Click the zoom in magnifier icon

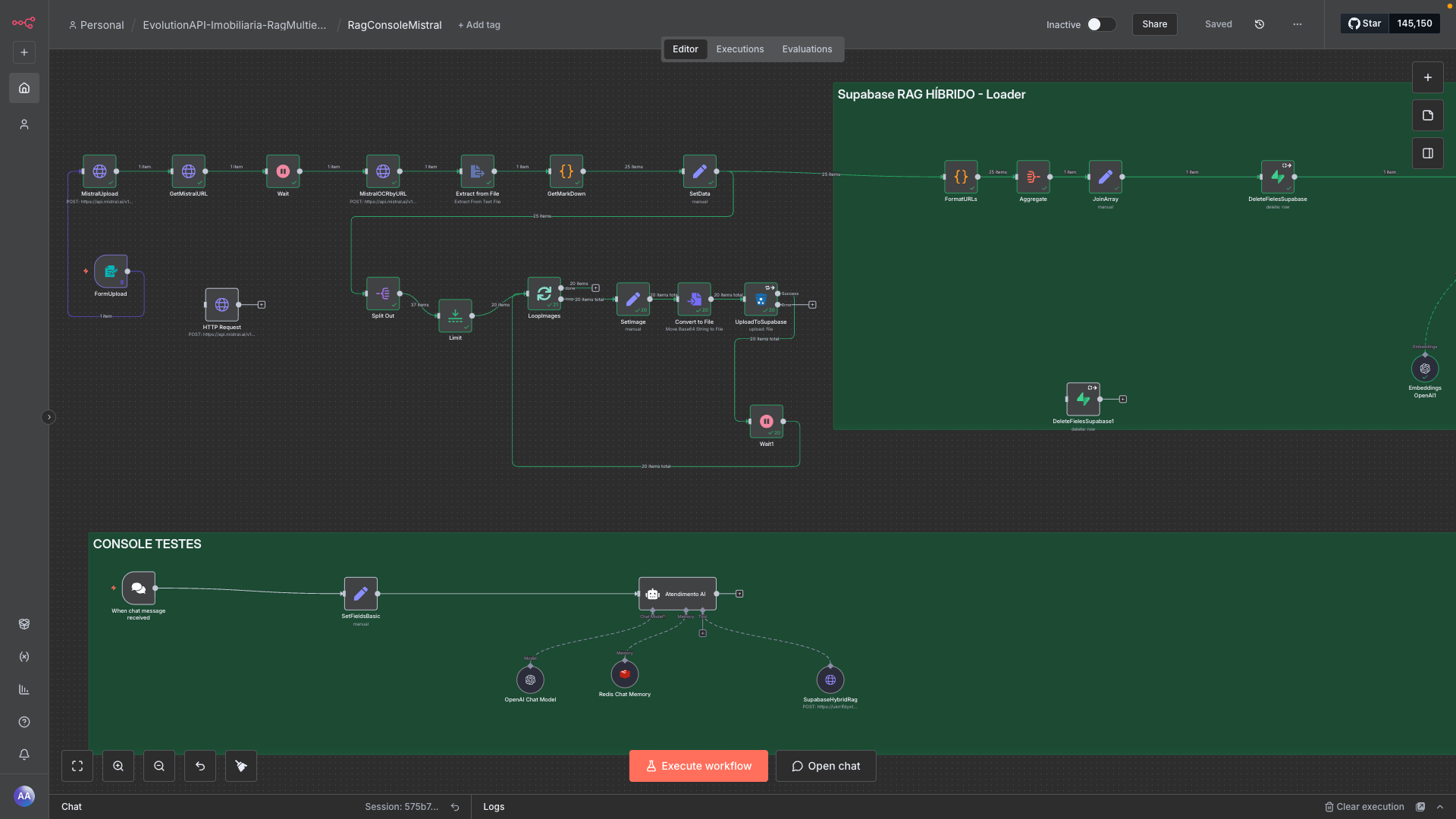(118, 766)
